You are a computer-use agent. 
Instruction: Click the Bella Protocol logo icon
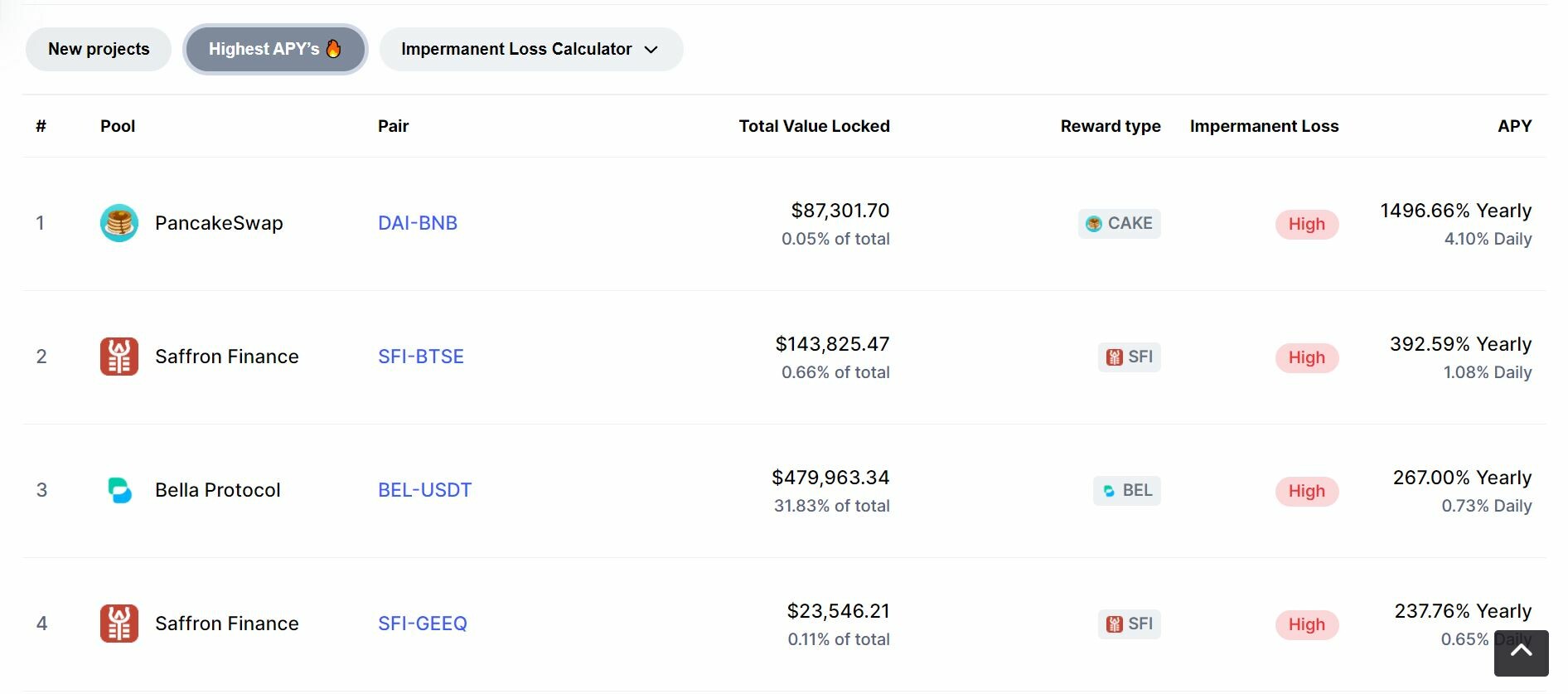point(119,490)
